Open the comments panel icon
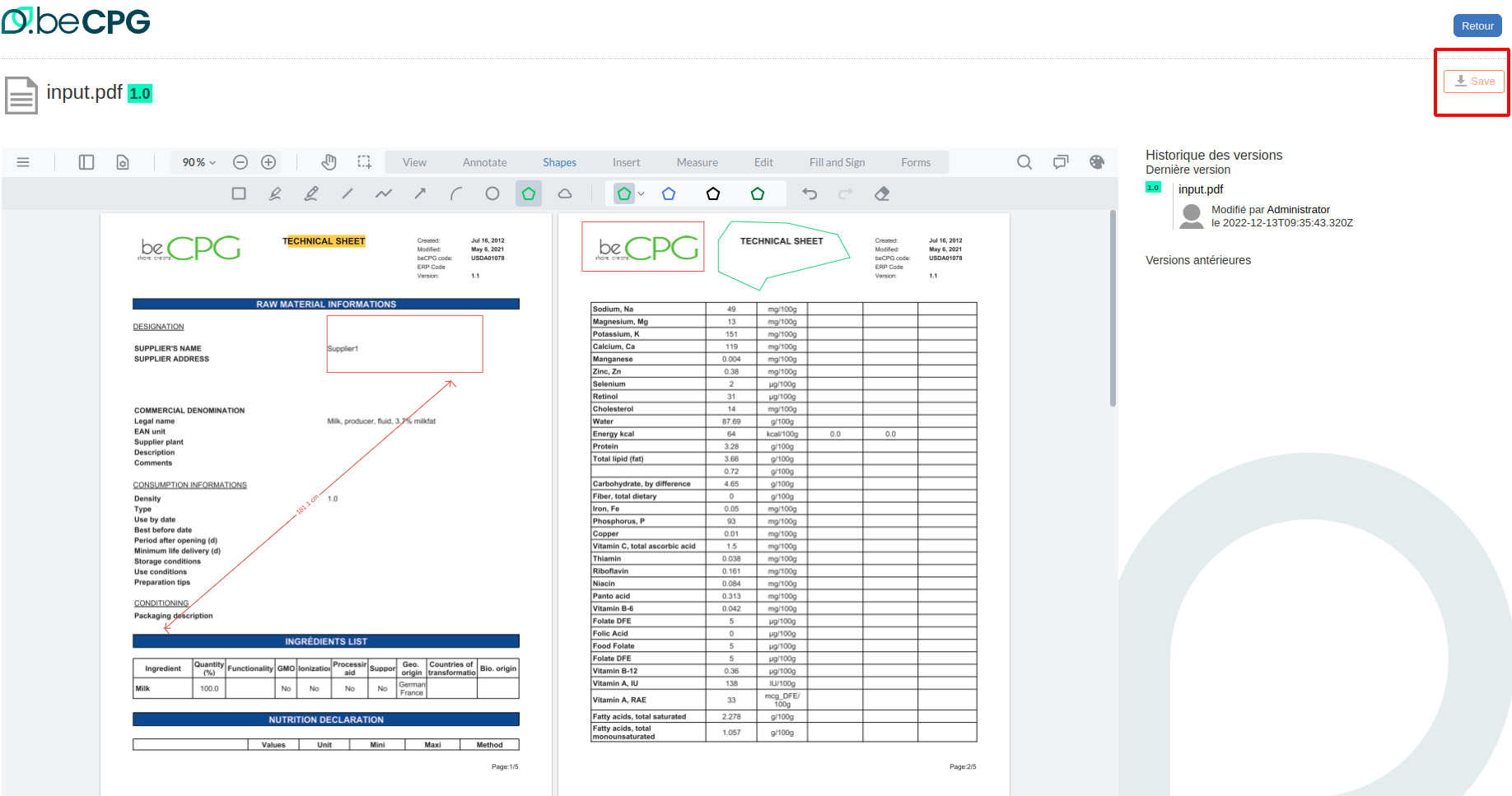The image size is (1512, 796). coord(1061,162)
